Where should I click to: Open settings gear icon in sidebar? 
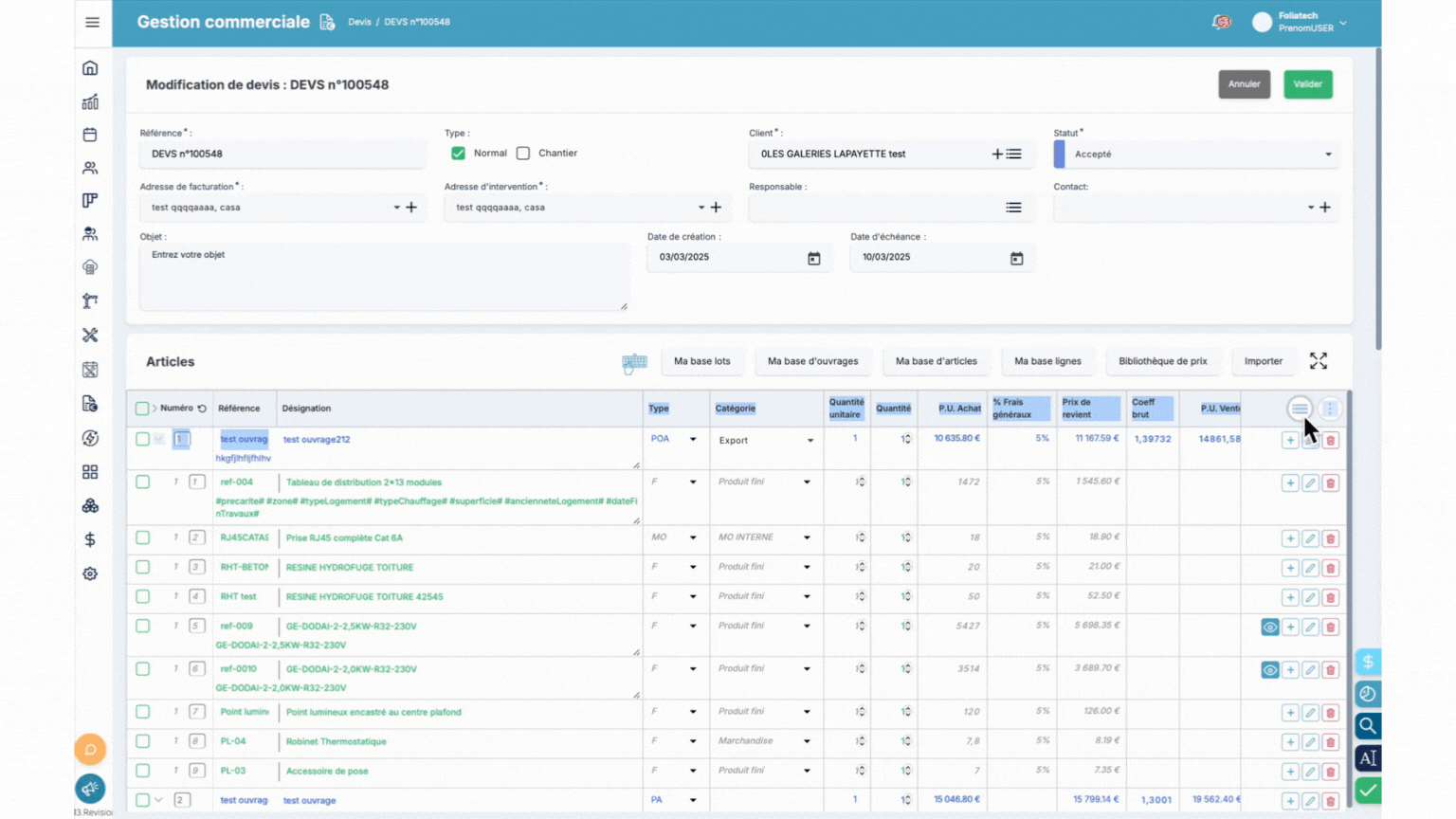pyautogui.click(x=90, y=573)
